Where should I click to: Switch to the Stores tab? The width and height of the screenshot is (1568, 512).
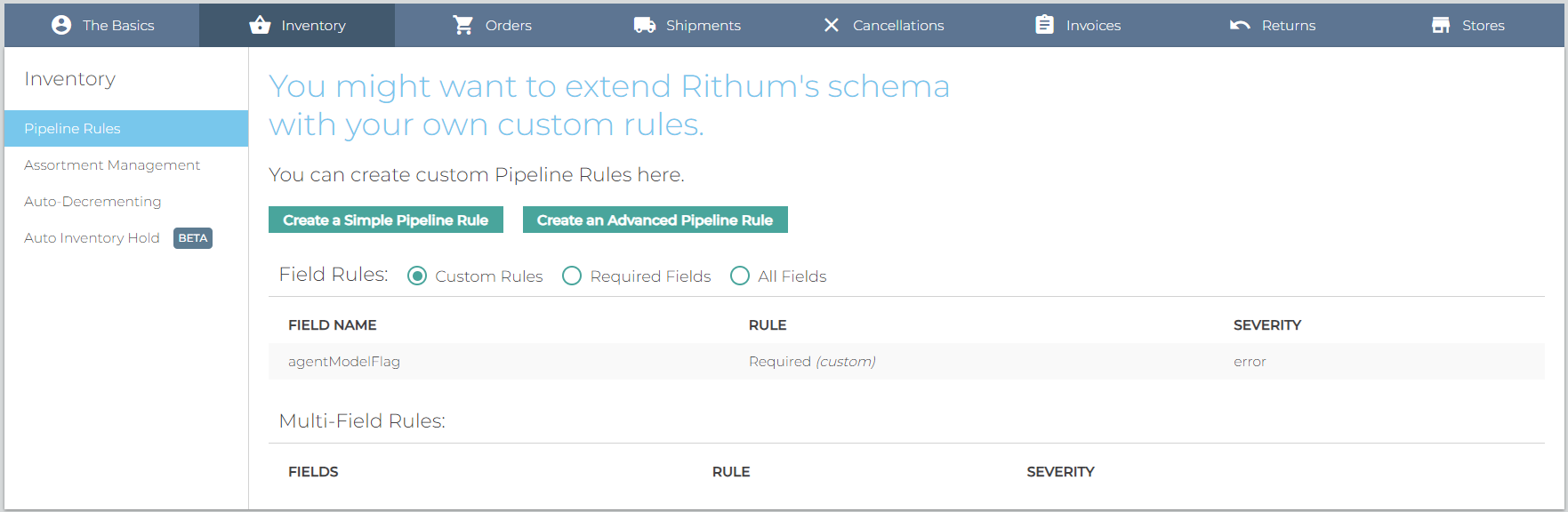[x=1467, y=25]
